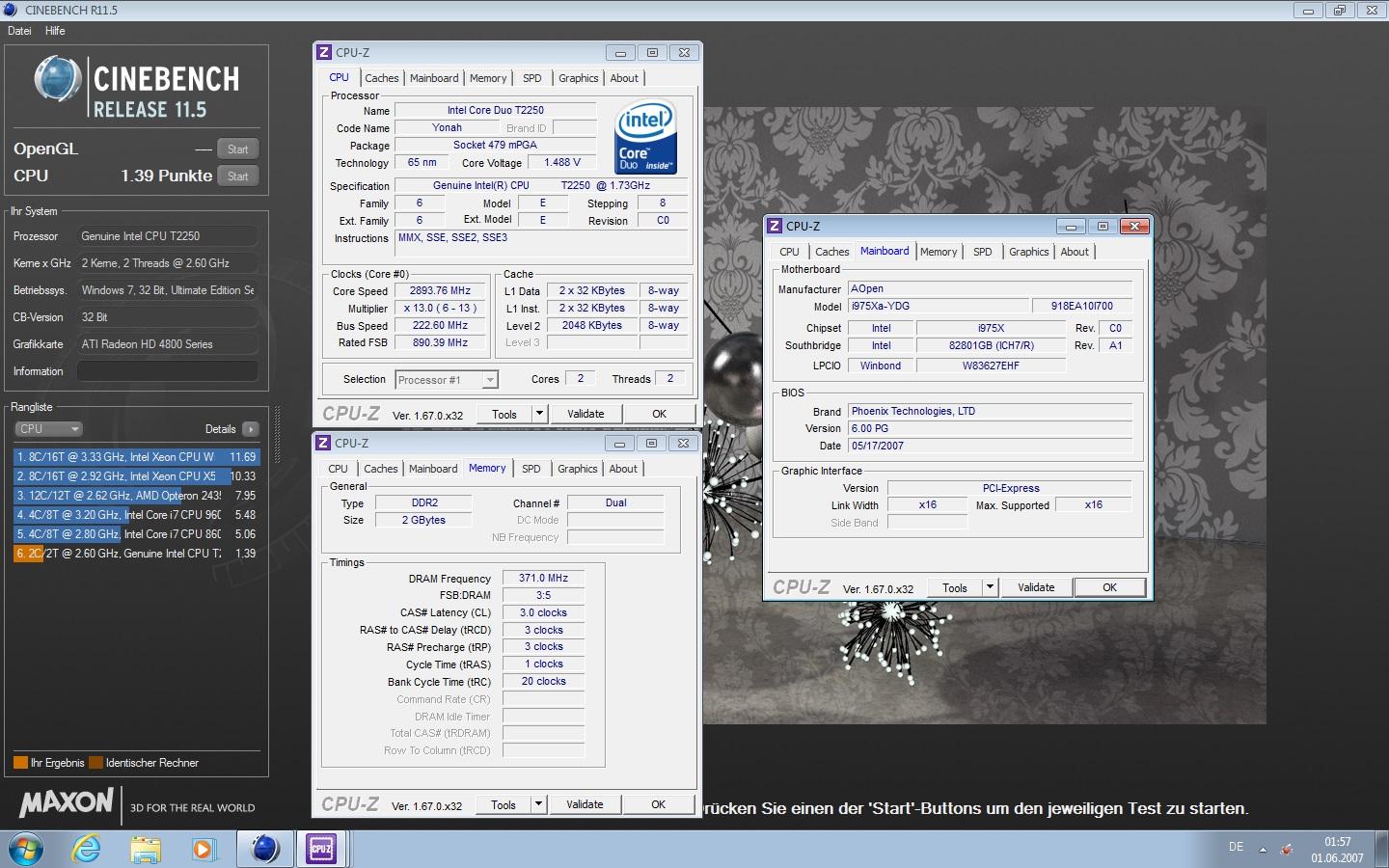1389x868 pixels.
Task: Open the CPU ranking filter dropdown
Action: 48,429
